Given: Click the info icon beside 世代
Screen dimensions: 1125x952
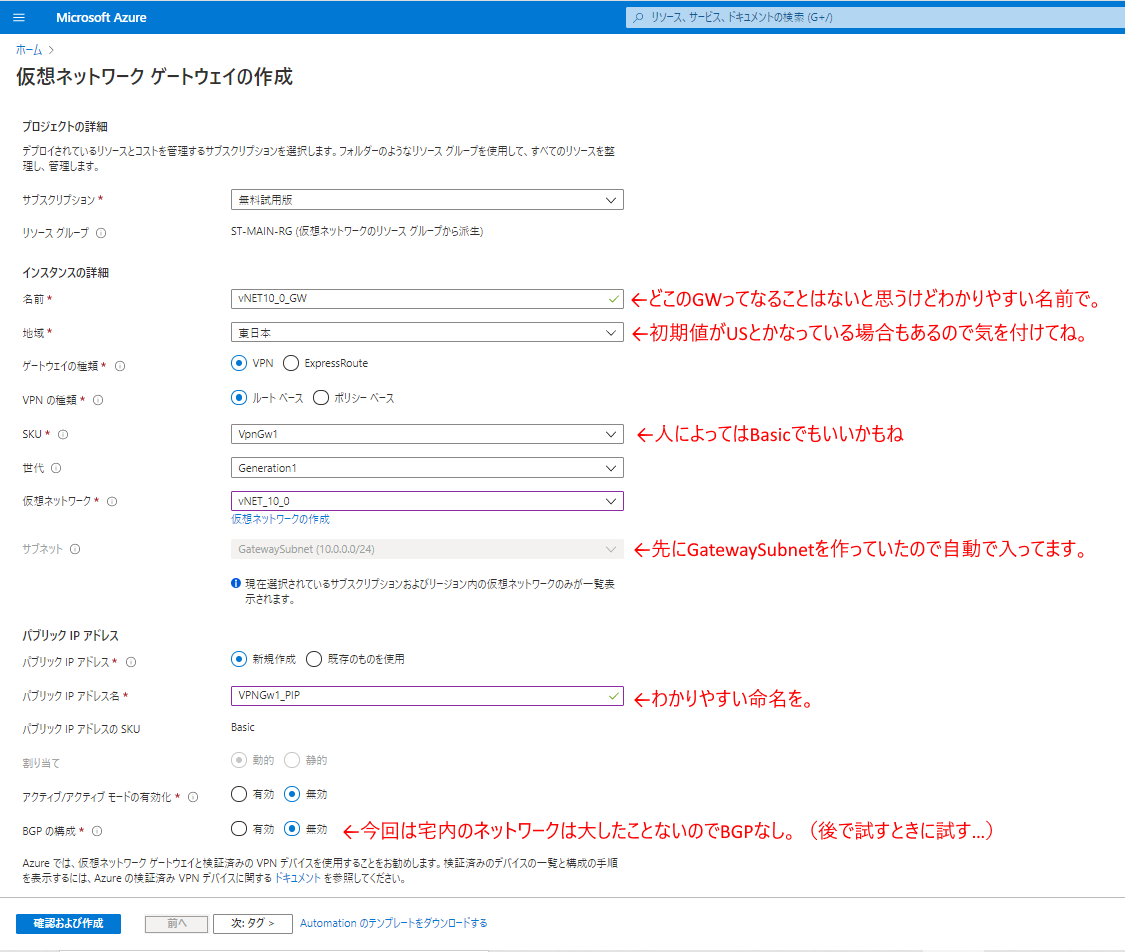Looking at the screenshot, I should (55, 466).
